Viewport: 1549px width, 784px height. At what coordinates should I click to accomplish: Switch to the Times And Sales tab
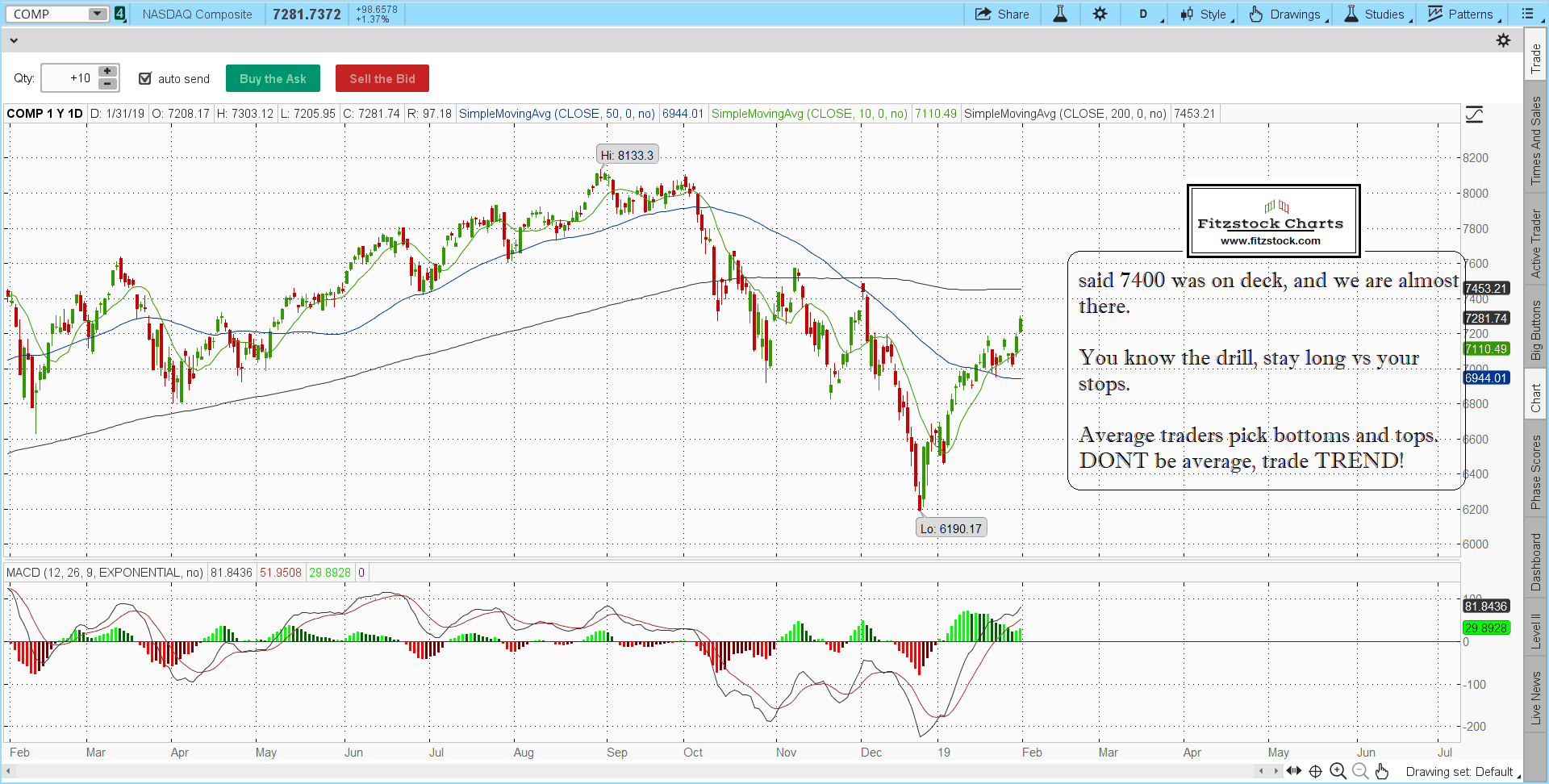[x=1535, y=141]
